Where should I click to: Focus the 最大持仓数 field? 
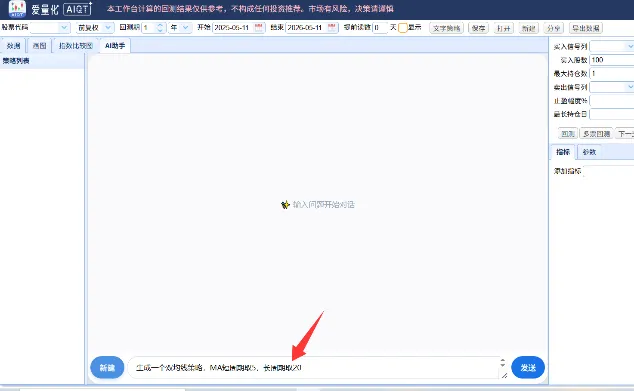click(x=612, y=74)
